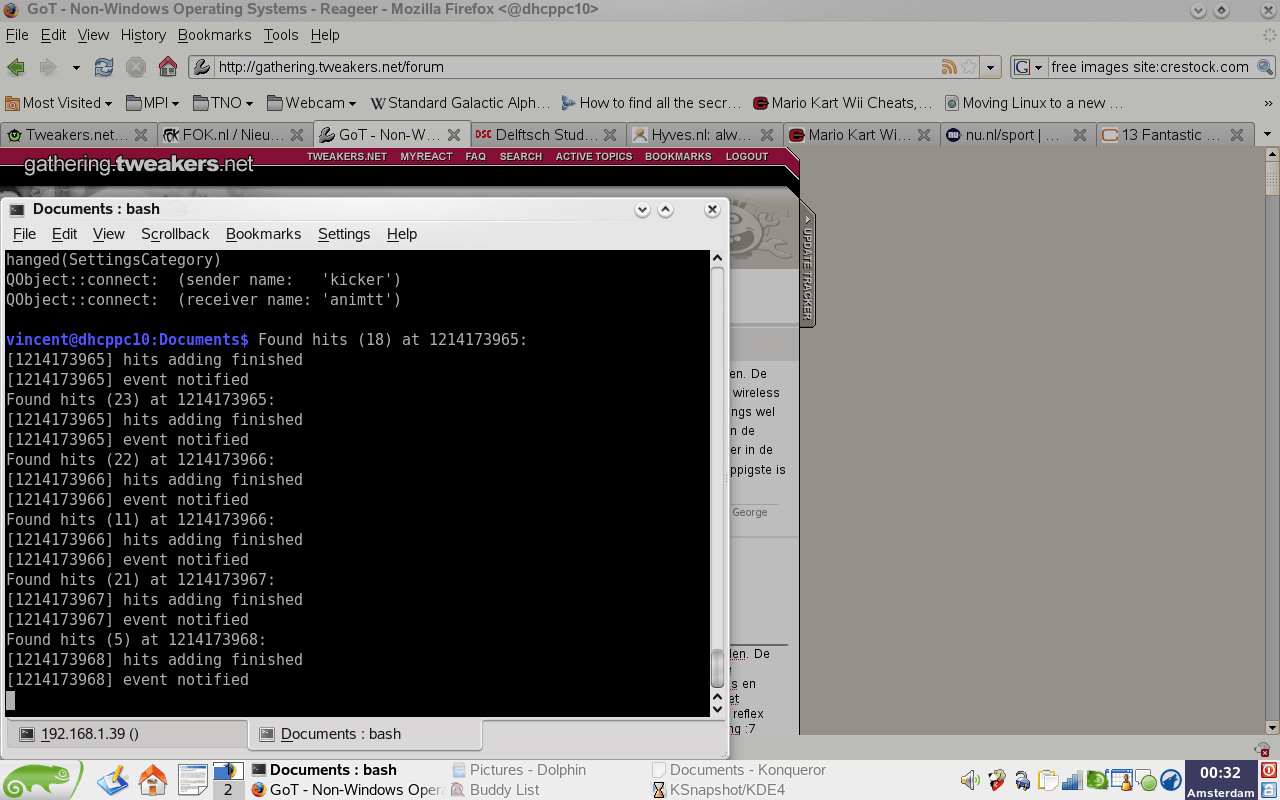
Task: Click the Pictures - Dolphin taskbar entry
Action: (x=519, y=770)
